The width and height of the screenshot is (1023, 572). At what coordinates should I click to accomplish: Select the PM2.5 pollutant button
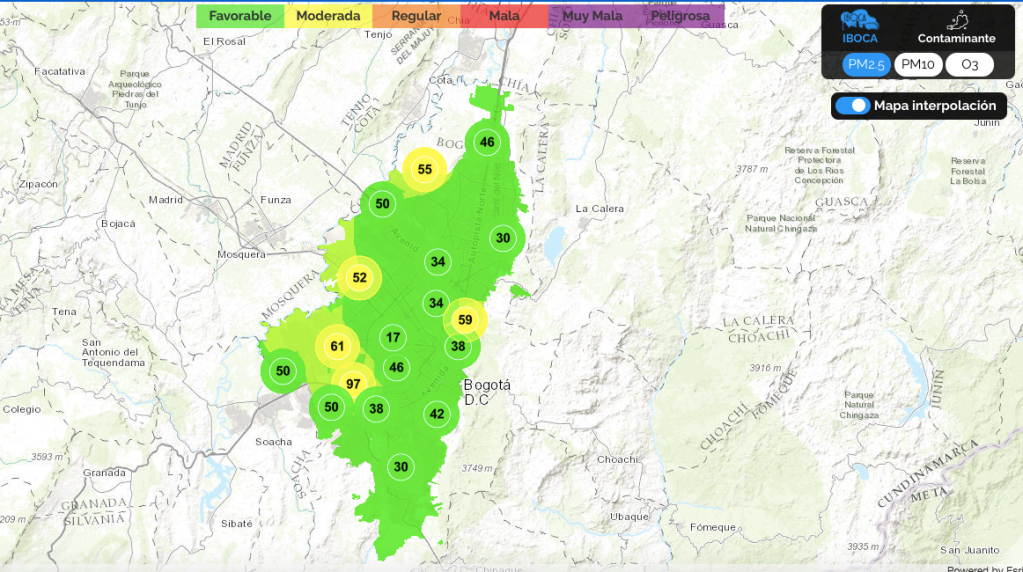coord(866,65)
